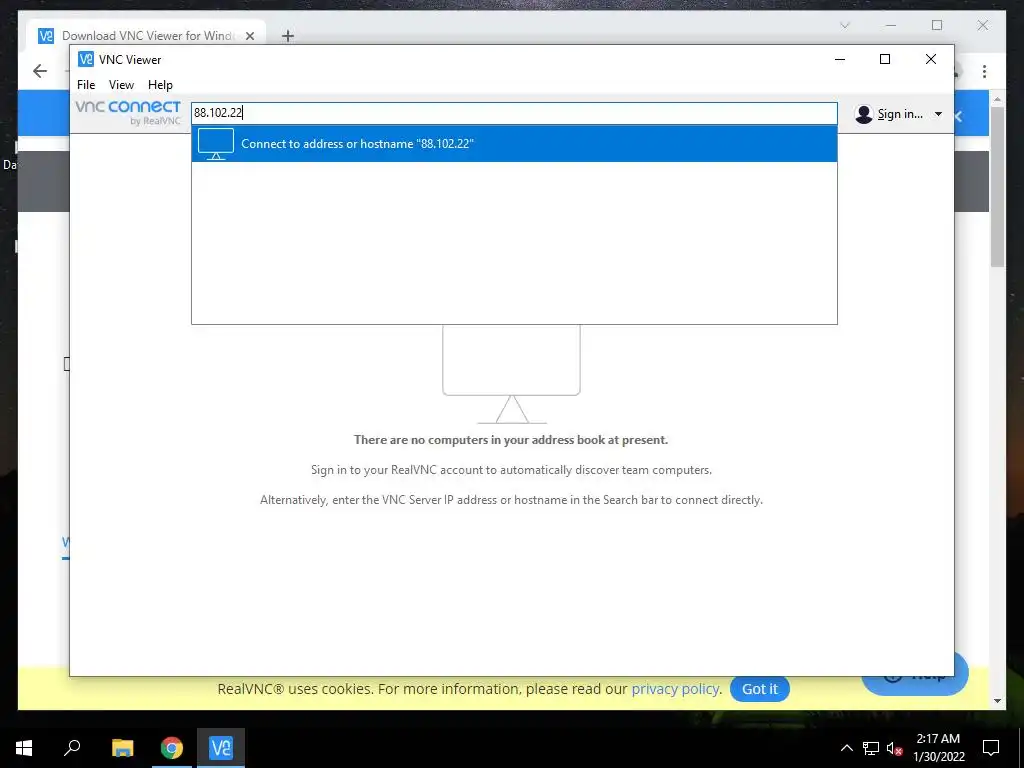Select Connect to address or hostname "88.102.22" suggestion
Screen dimensions: 1024x768
click(x=514, y=144)
